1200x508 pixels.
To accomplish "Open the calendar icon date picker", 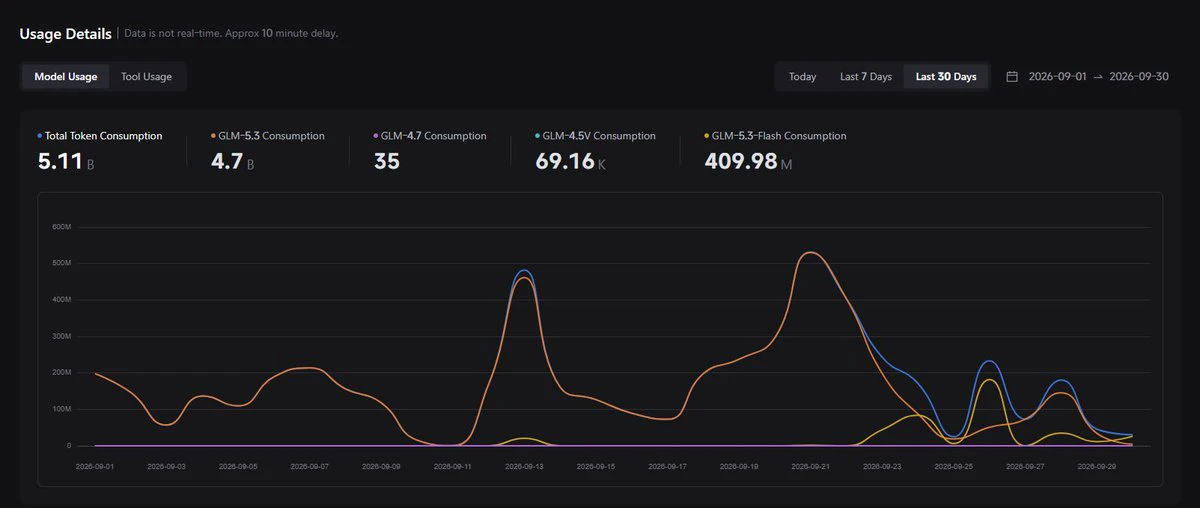I will (x=1012, y=77).
